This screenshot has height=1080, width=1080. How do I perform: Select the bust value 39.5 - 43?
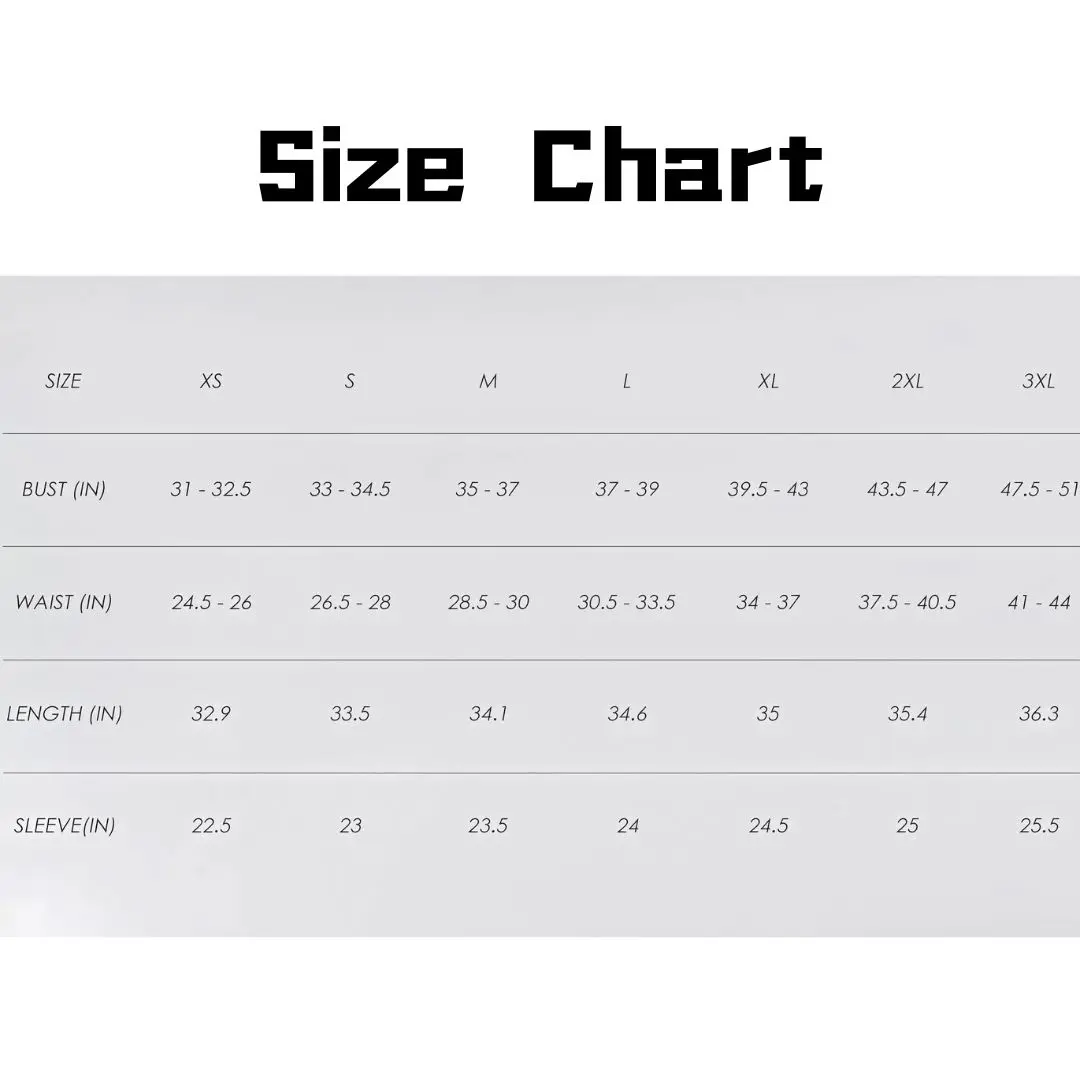pyautogui.click(x=768, y=490)
